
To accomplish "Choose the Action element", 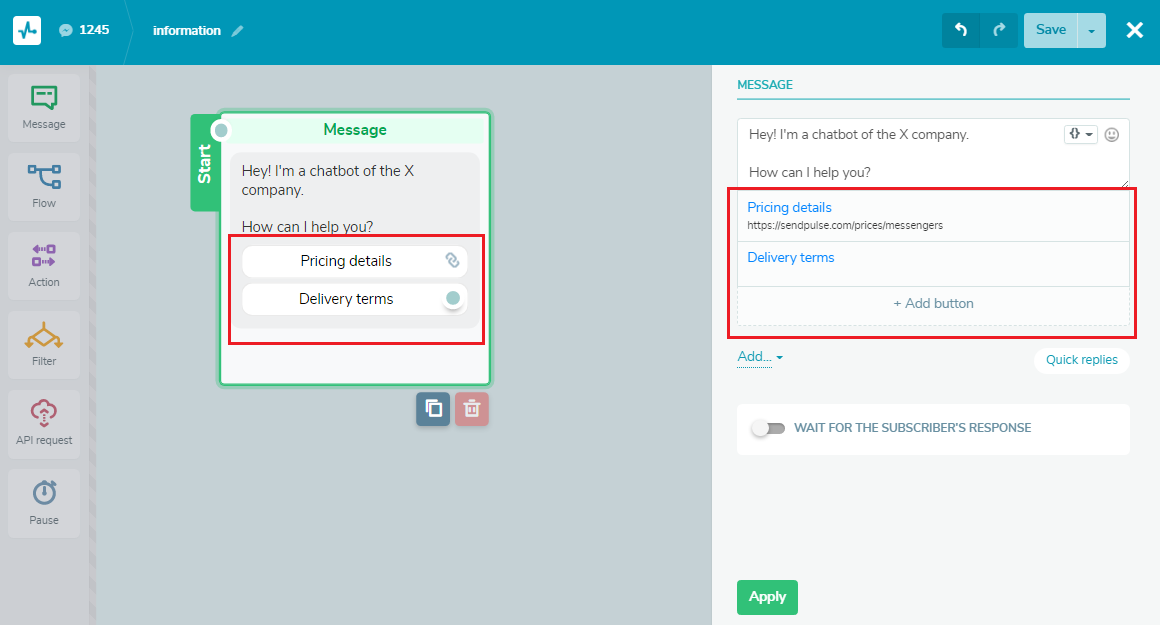I will (x=43, y=265).
